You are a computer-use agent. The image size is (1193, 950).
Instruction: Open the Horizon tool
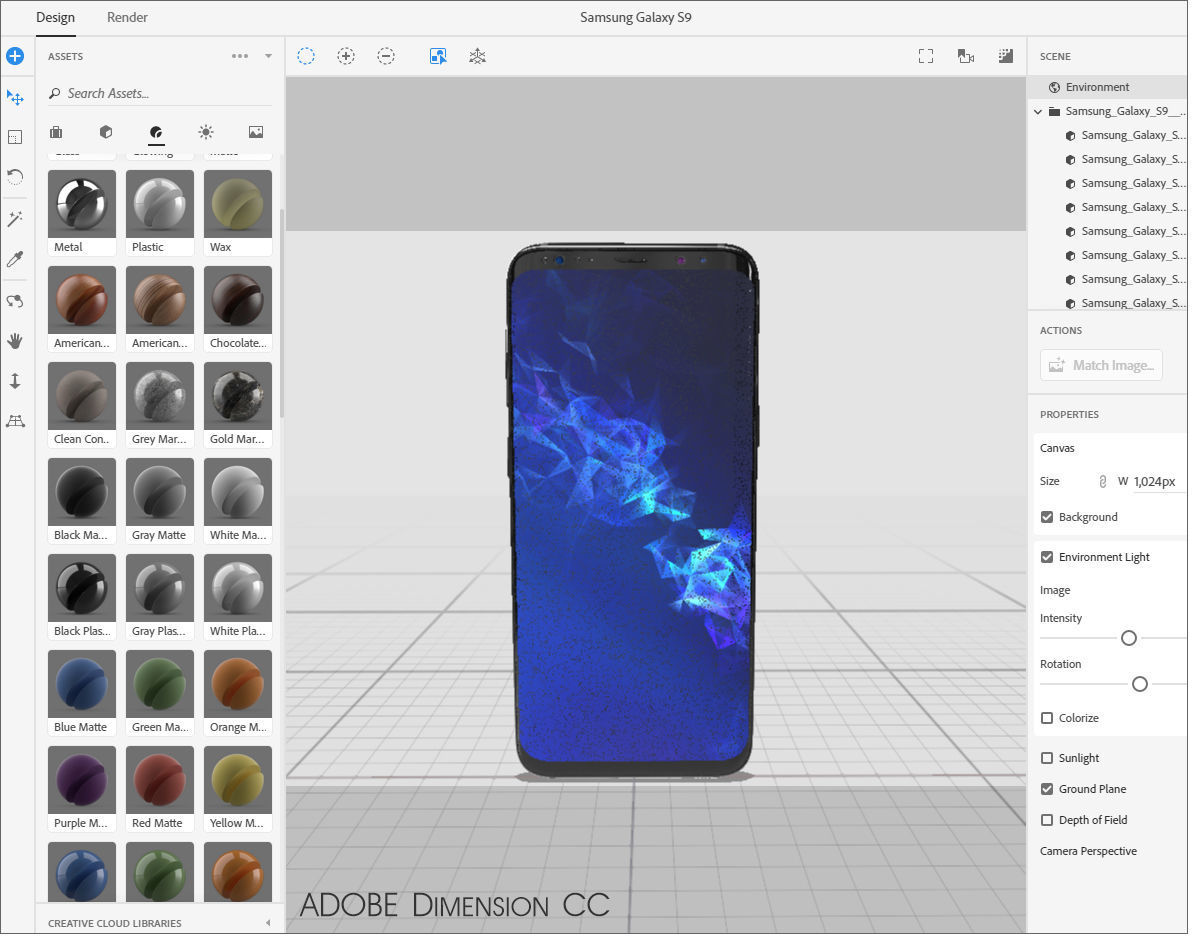(x=14, y=421)
